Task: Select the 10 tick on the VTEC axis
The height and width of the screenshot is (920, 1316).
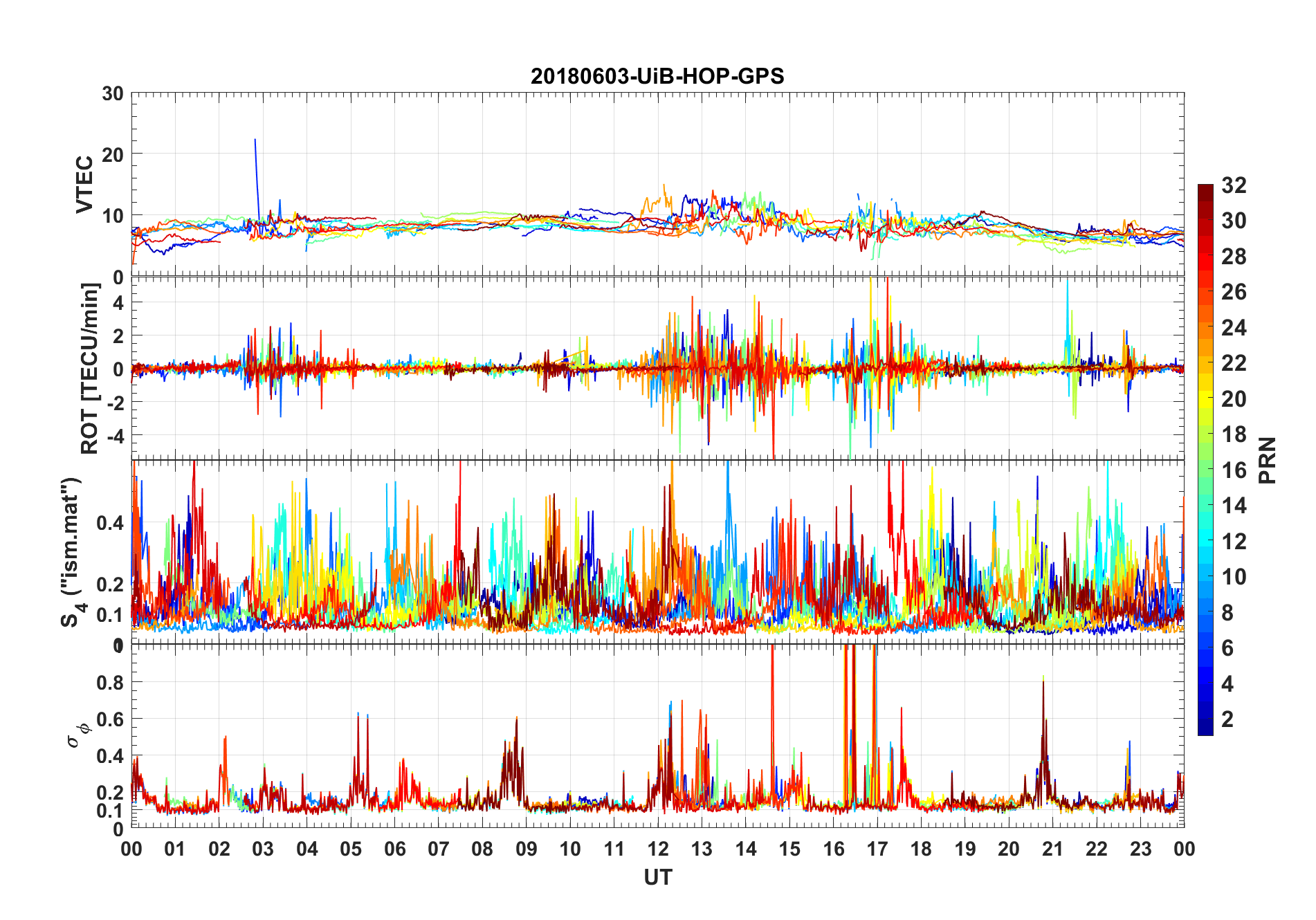Action: (x=113, y=216)
